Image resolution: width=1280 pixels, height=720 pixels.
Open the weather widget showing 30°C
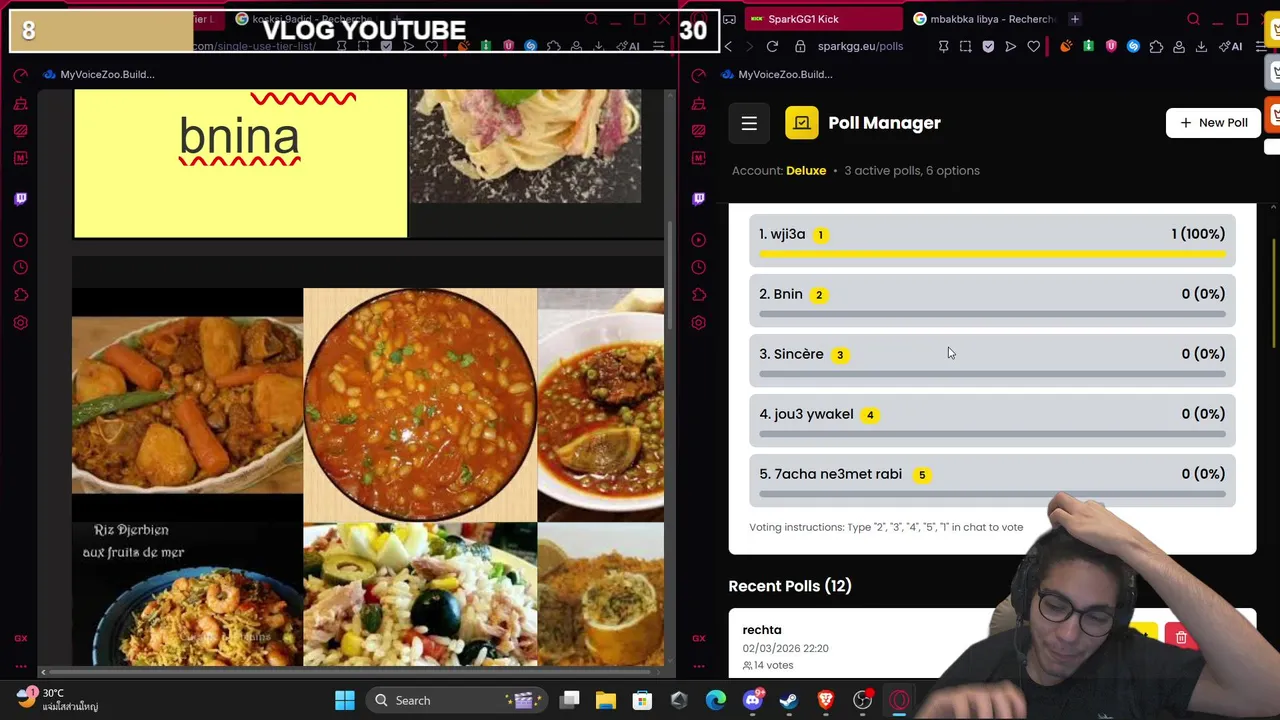(x=58, y=699)
